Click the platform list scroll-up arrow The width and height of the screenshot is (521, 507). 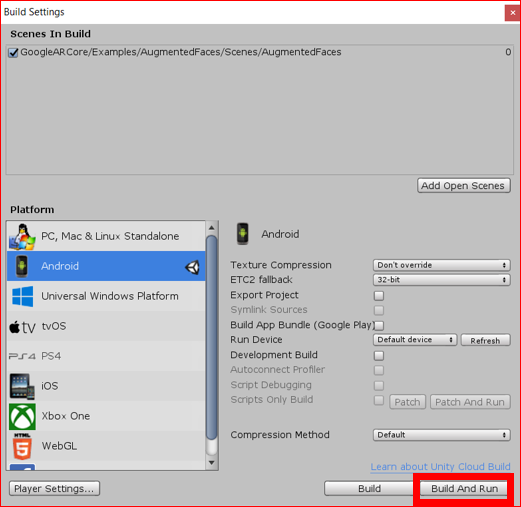pos(211,228)
